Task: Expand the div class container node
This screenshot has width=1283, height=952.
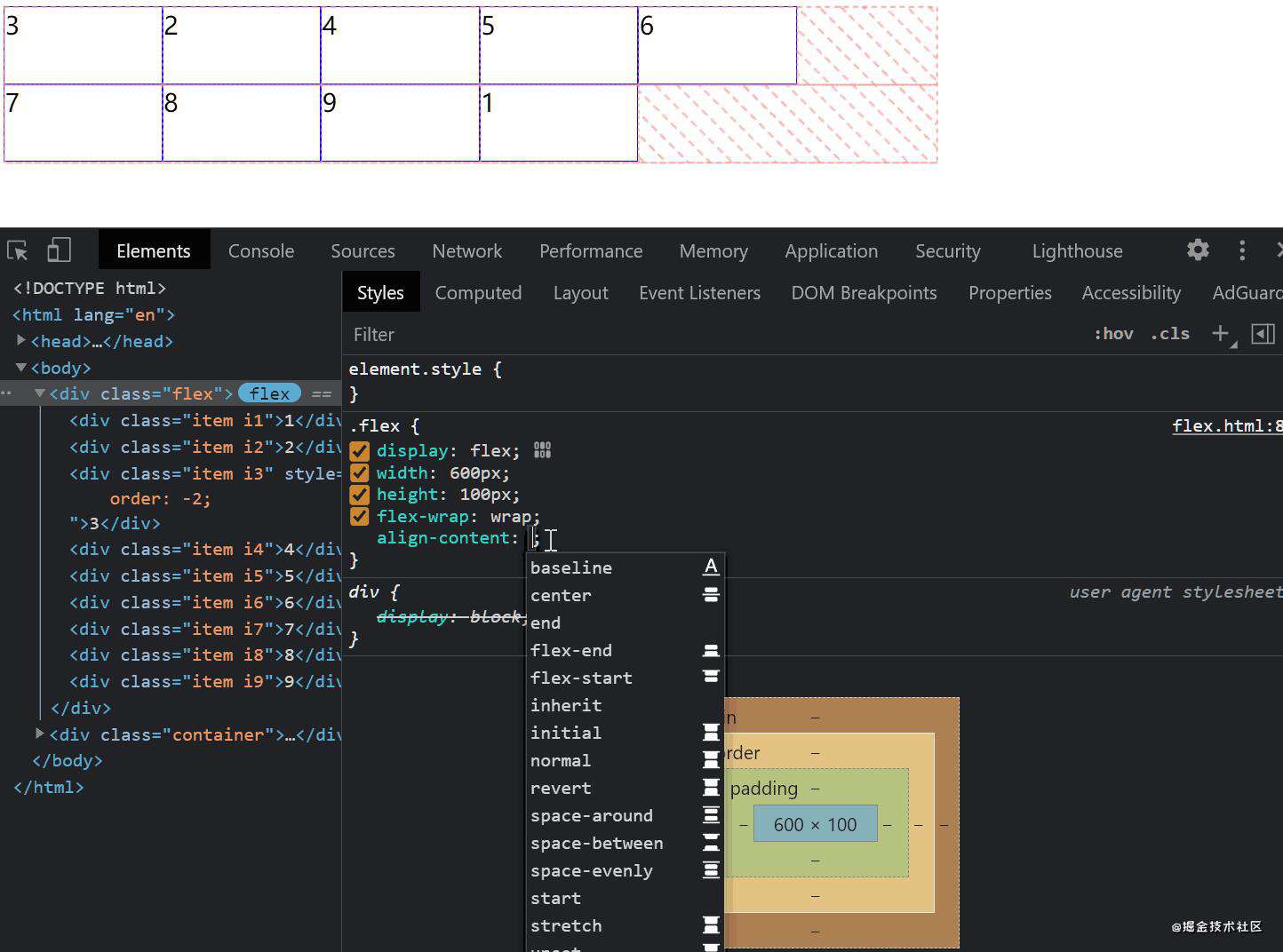Action: (40, 734)
